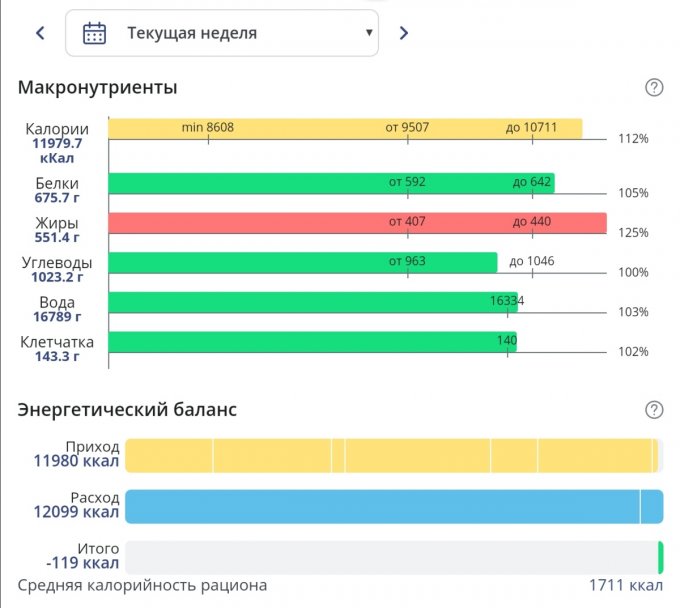Click the yellow Приход energy bar
The image size is (680, 608).
point(390,455)
